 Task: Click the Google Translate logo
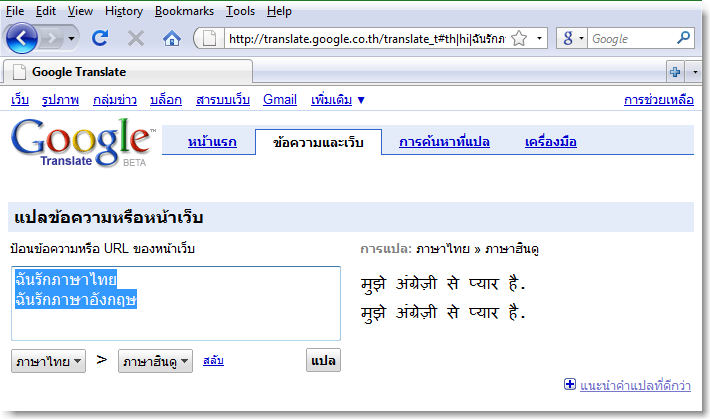click(82, 143)
